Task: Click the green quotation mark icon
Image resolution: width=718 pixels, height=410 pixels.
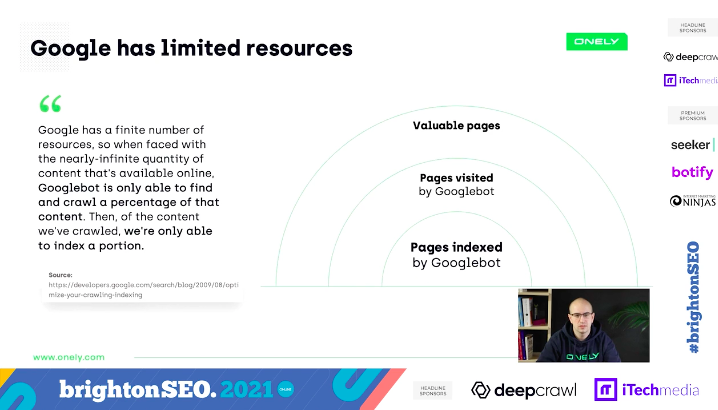Action: point(50,104)
